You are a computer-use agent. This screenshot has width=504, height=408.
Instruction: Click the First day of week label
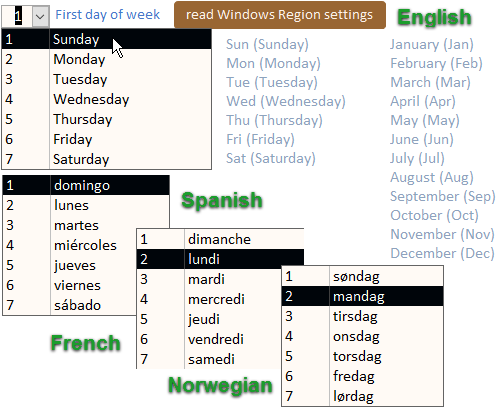click(x=108, y=15)
